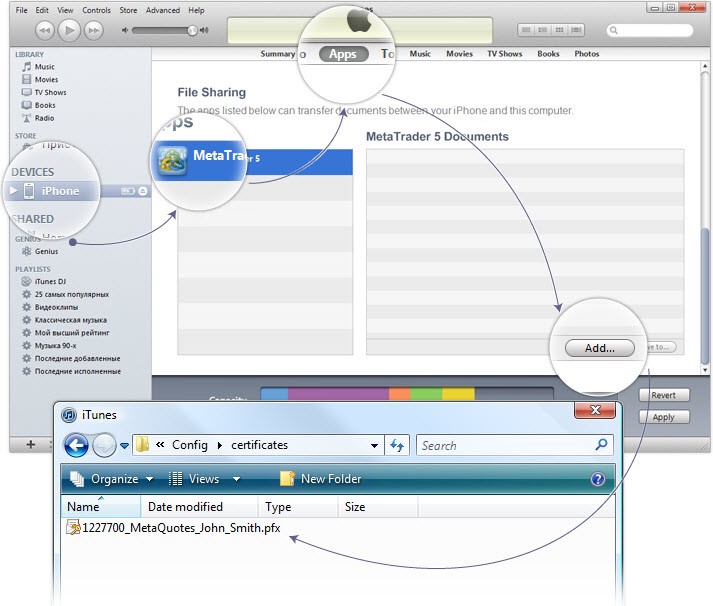Image resolution: width=713 pixels, height=606 pixels.
Task: Open the 25 самых популярных playlist
Action: [x=72, y=294]
